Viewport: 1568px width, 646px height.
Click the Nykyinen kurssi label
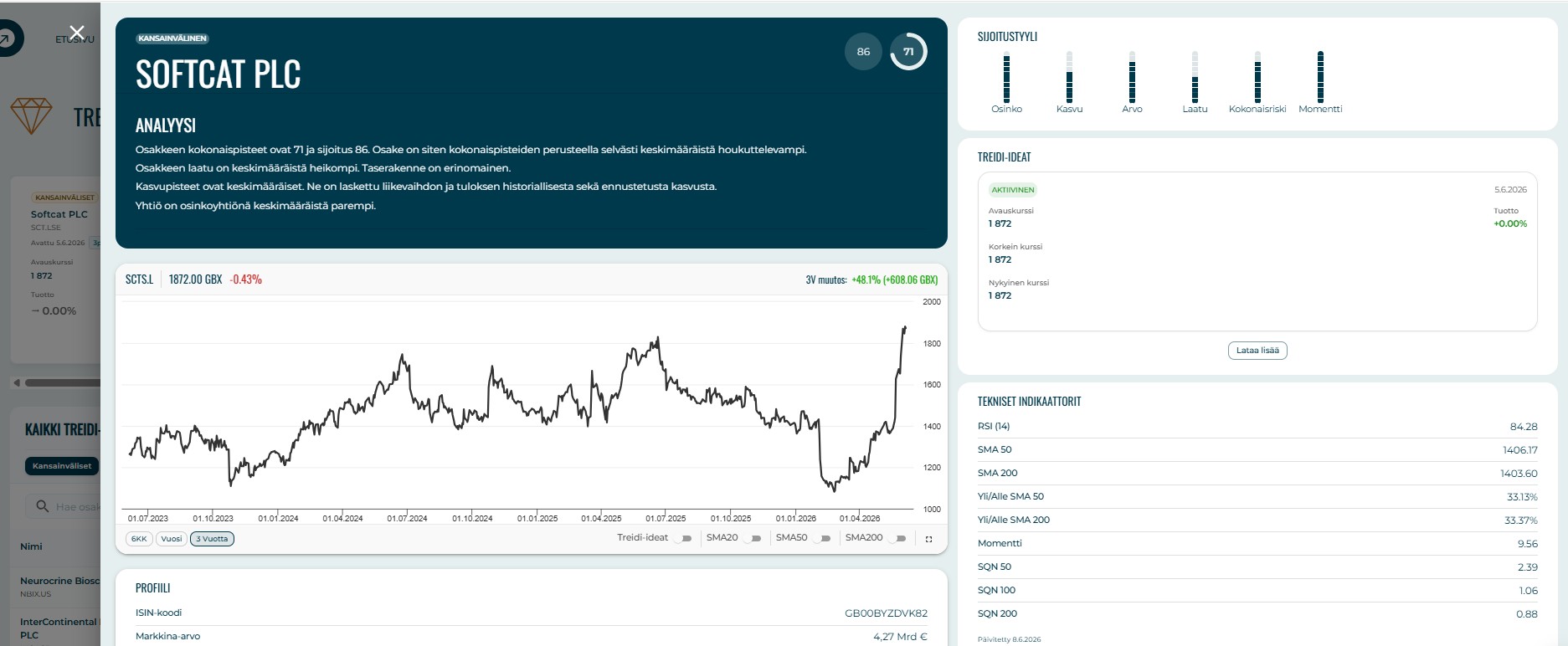tap(1018, 283)
